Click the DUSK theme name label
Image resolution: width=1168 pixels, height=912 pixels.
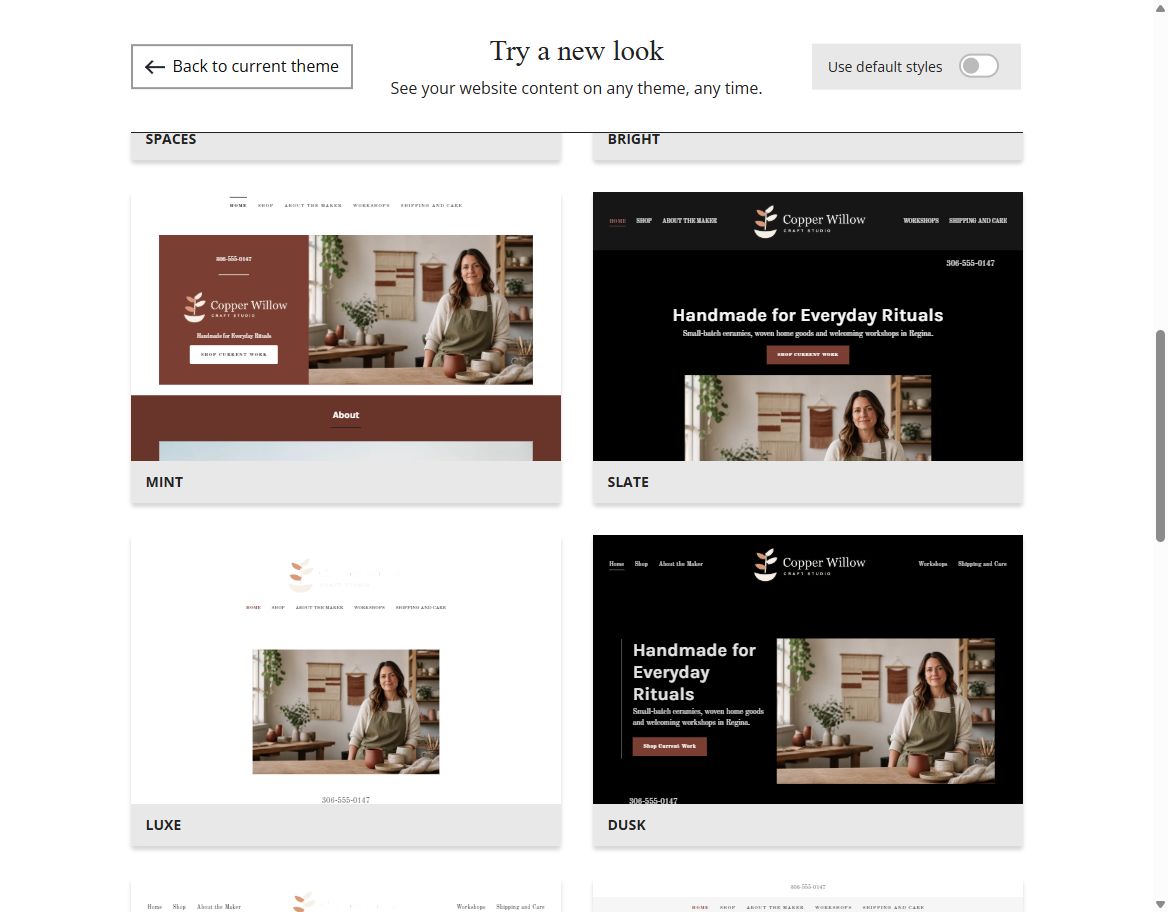click(626, 825)
